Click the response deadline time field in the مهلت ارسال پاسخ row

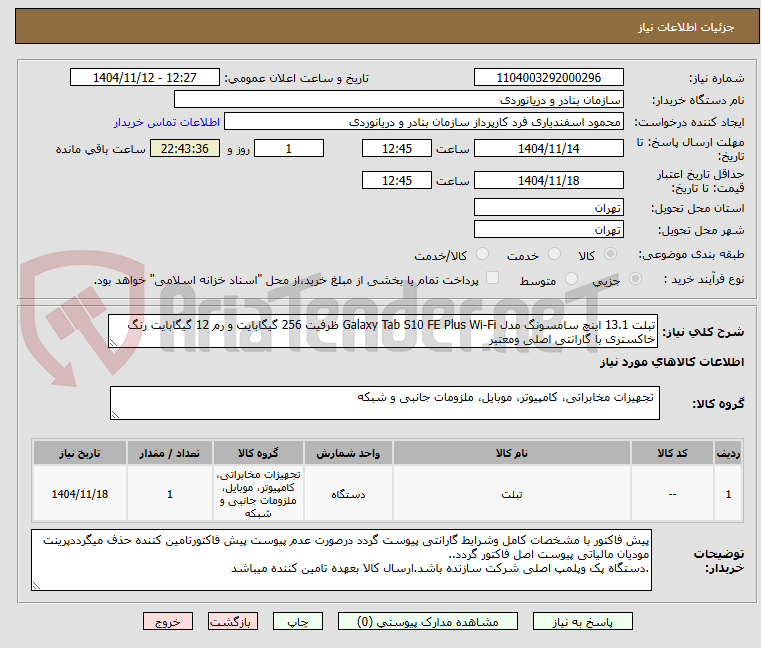(397, 148)
